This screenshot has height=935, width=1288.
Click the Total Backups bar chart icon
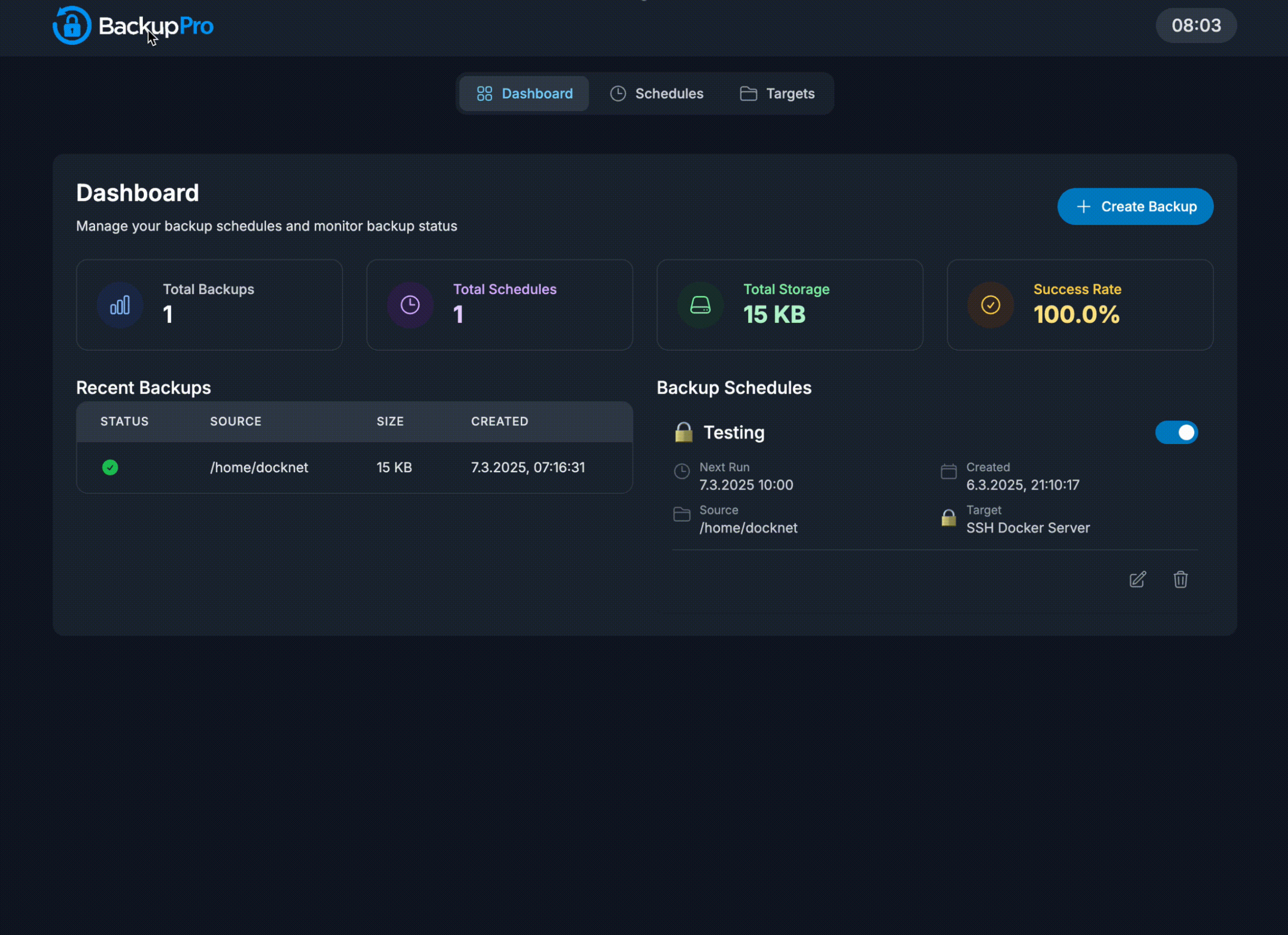pos(120,305)
